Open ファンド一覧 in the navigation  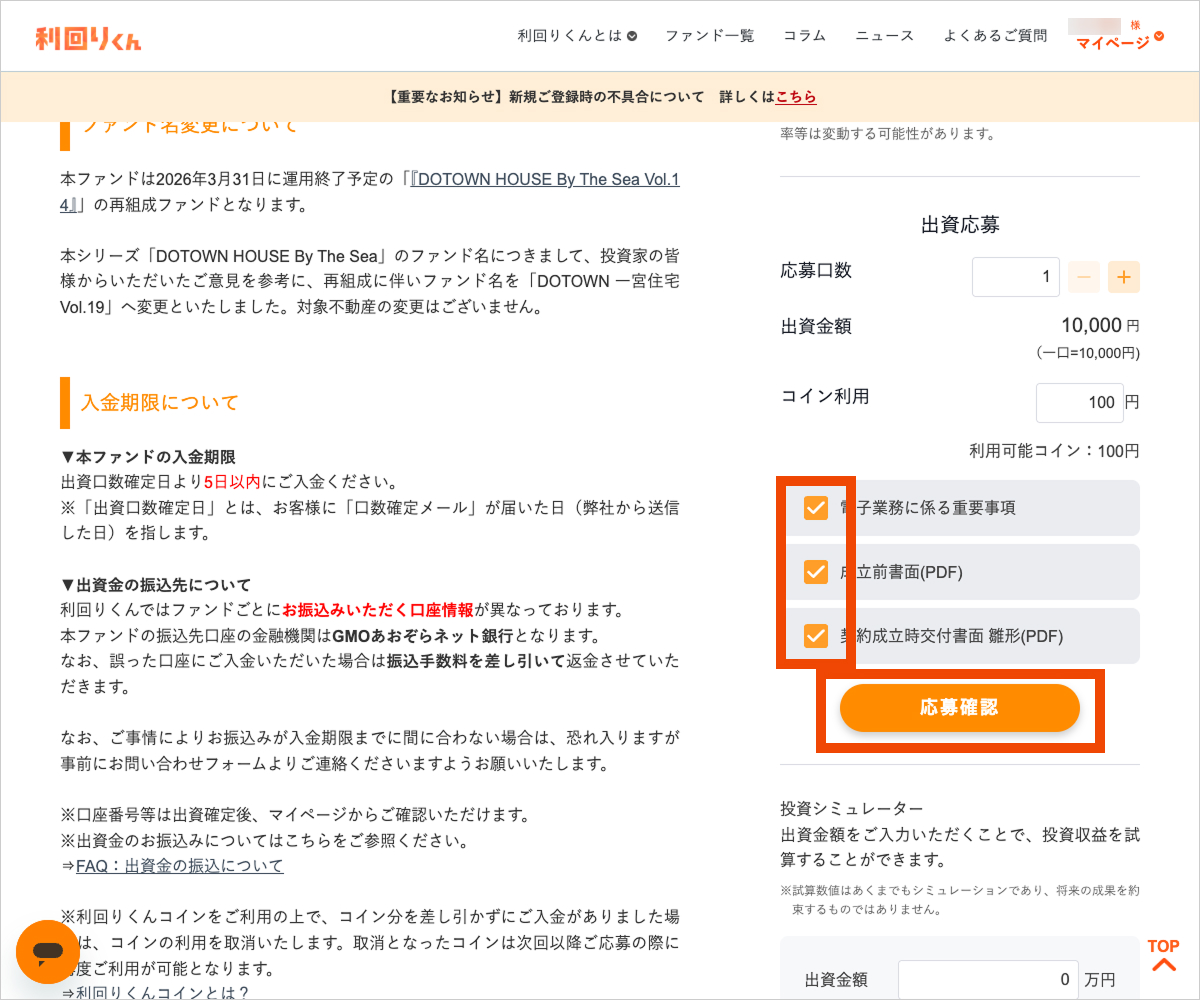[x=709, y=36]
